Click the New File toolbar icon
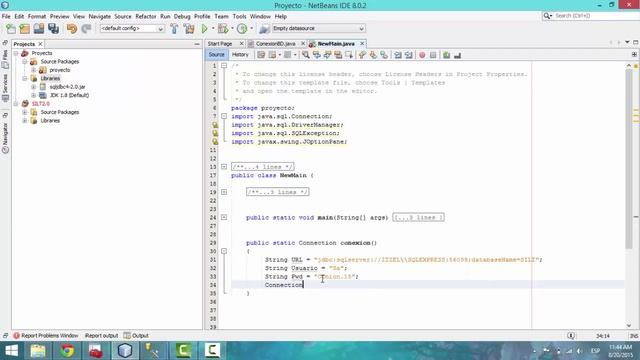640x360 pixels. tap(11, 29)
